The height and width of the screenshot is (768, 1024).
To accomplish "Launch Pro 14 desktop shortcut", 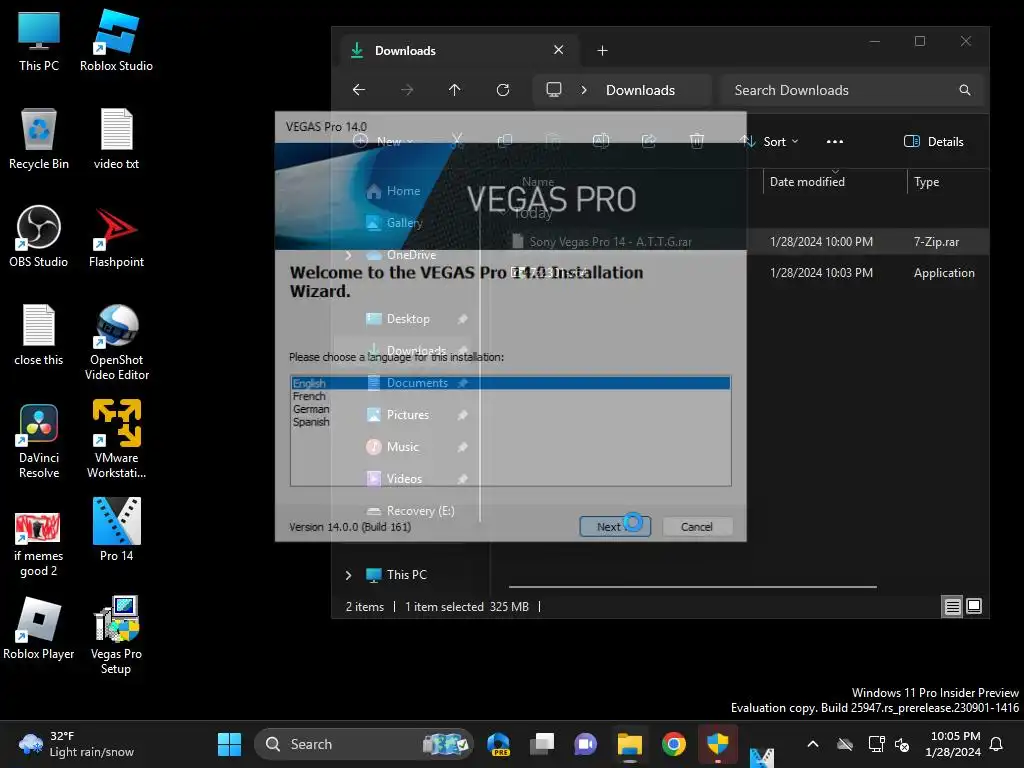I will click(x=116, y=530).
